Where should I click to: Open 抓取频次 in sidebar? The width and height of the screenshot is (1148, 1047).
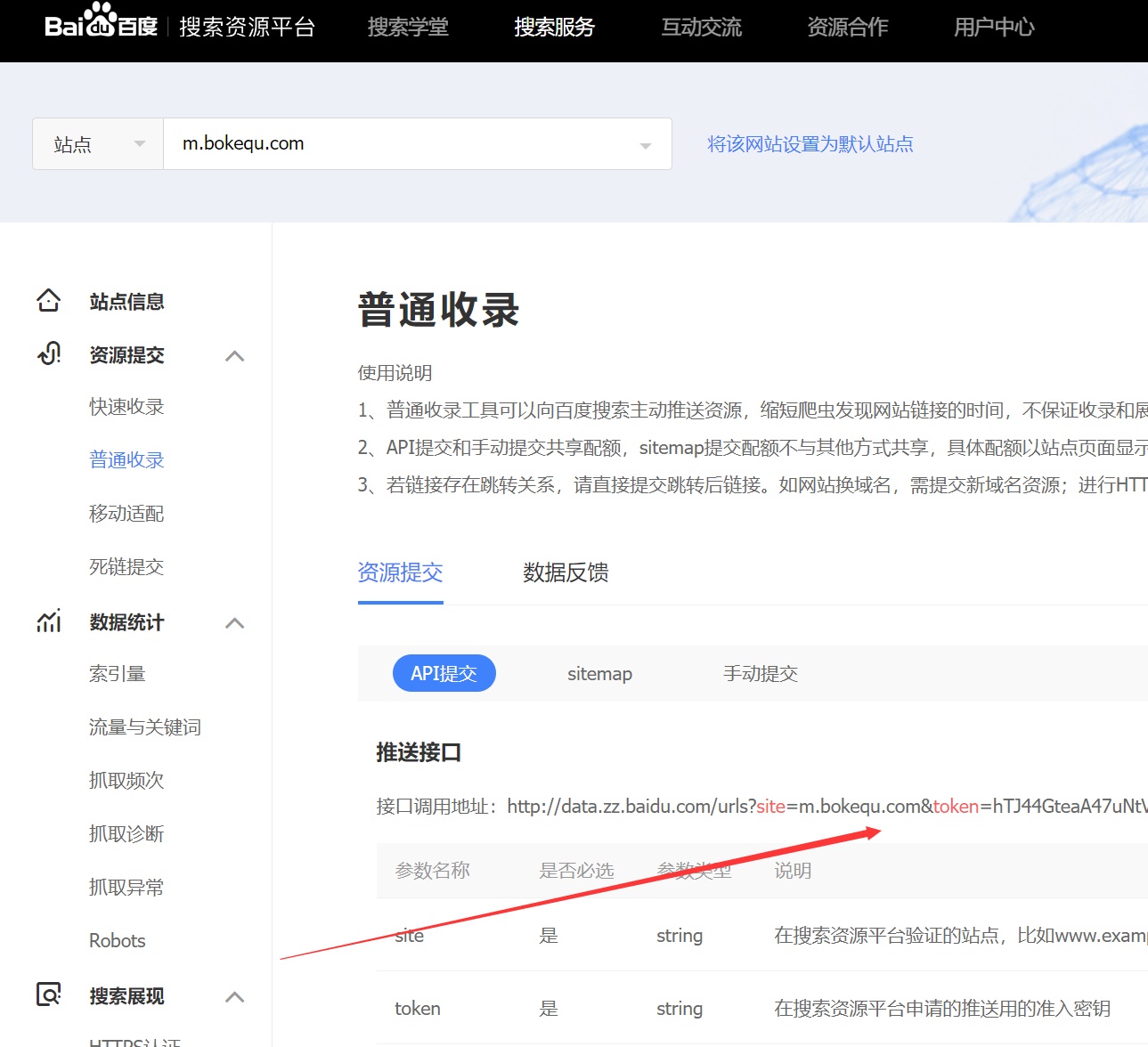(x=126, y=781)
